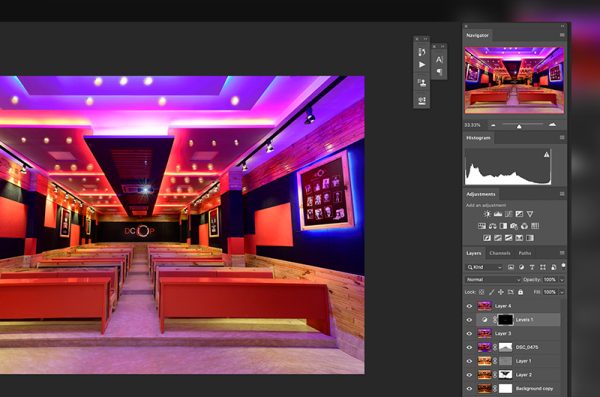This screenshot has height=397, width=600.
Task: Open the Actions panel play icon
Action: coord(422,65)
